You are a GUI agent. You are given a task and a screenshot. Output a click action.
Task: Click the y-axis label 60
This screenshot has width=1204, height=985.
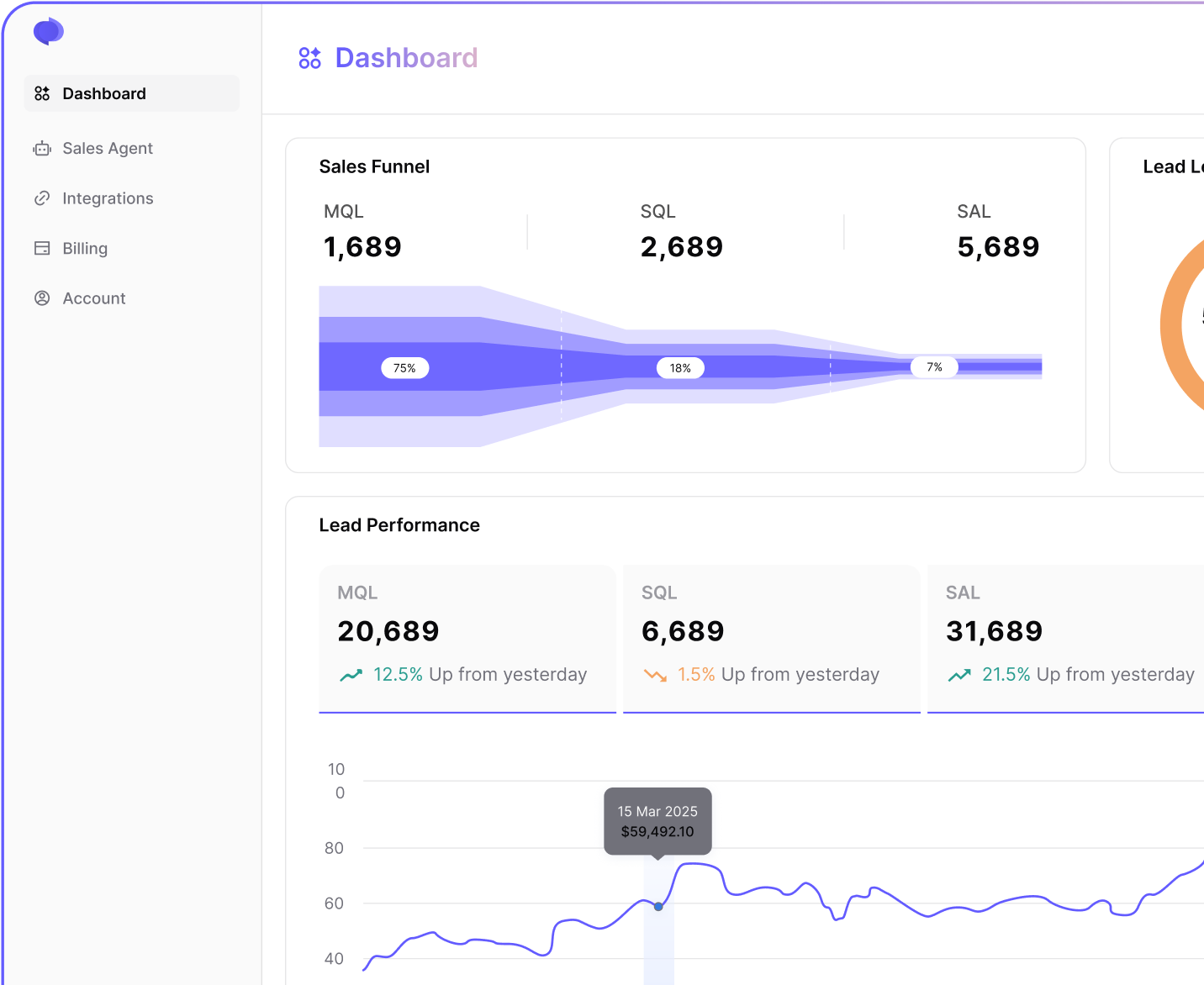point(335,903)
